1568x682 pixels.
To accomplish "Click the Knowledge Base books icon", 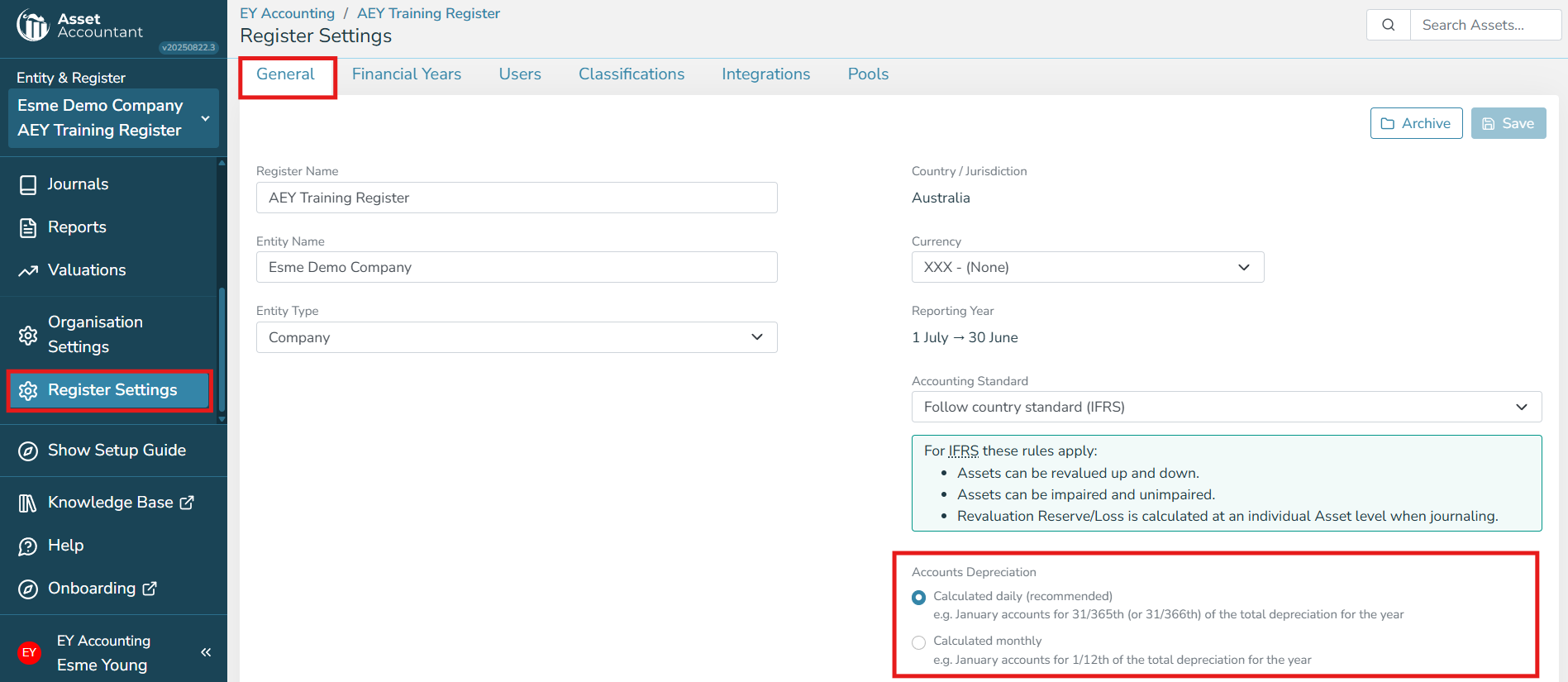I will (x=28, y=503).
